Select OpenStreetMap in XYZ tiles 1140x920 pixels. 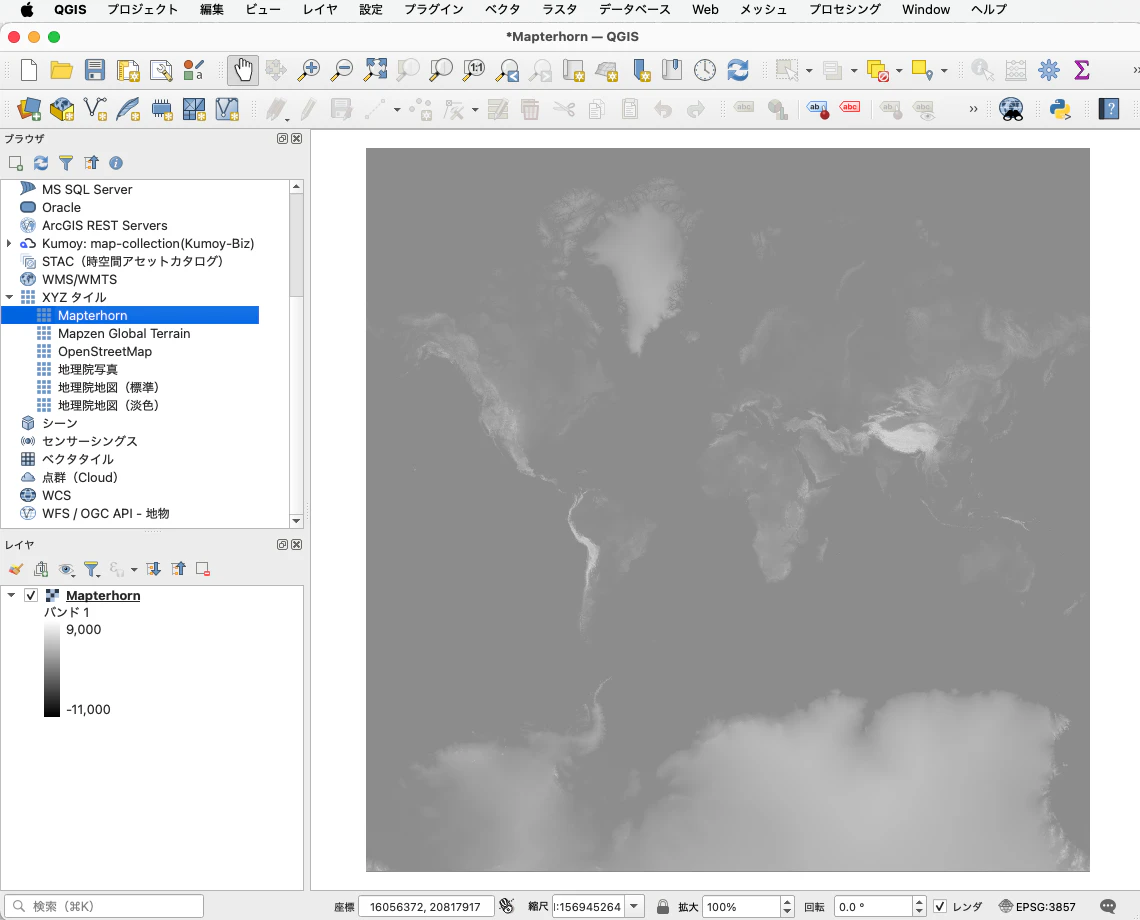(105, 351)
